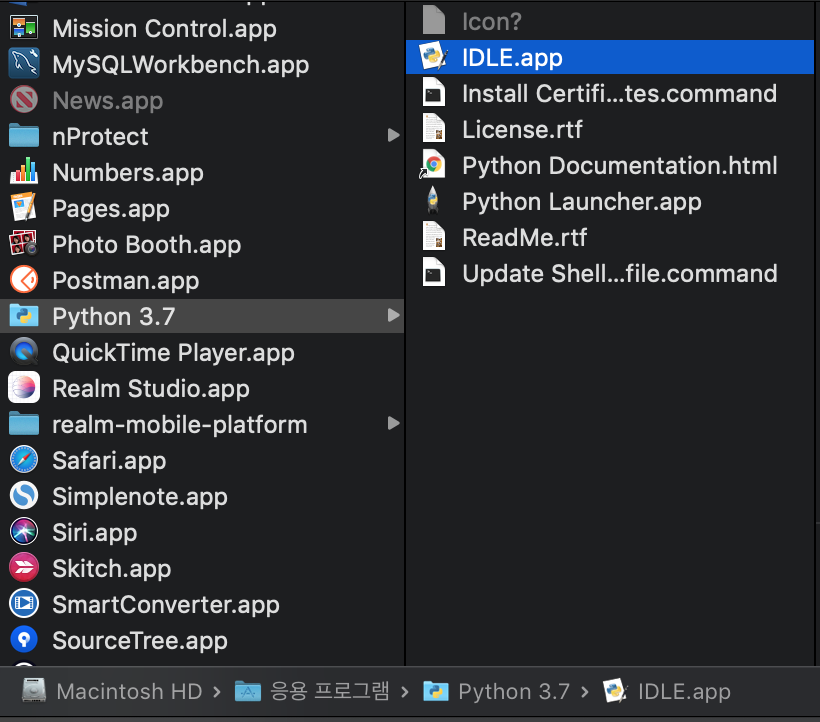Click the Skitch app icon
Image resolution: width=820 pixels, height=722 pixels.
point(24,568)
